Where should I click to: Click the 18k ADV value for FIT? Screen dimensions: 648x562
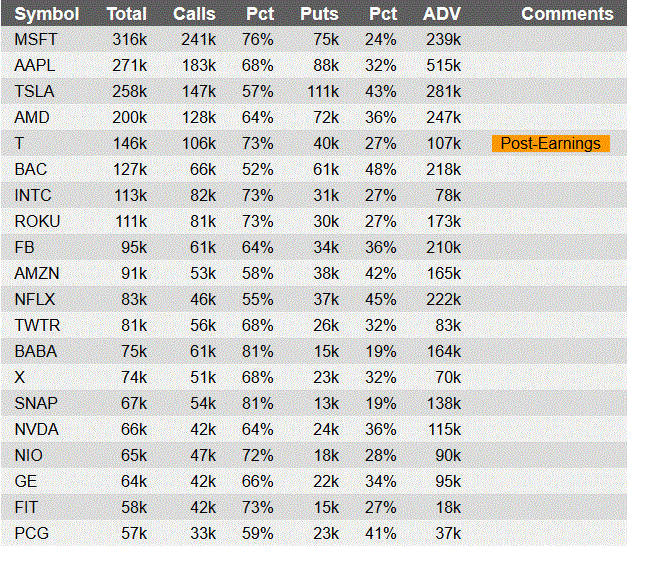pyautogui.click(x=448, y=507)
